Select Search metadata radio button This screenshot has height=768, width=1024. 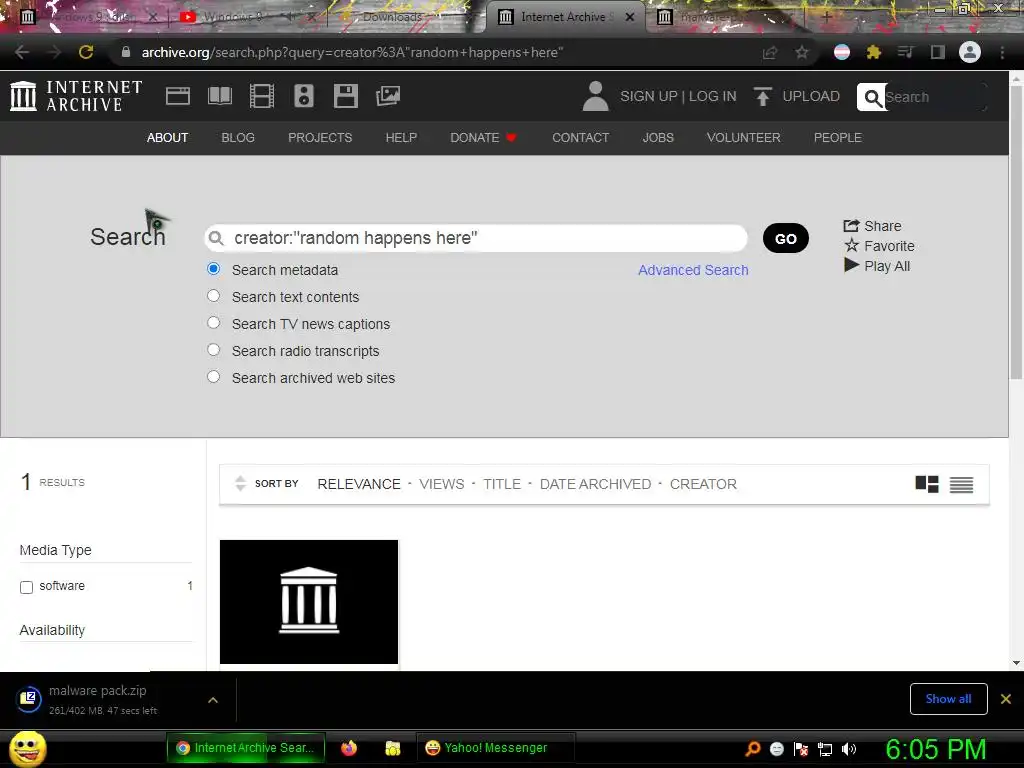pyautogui.click(x=214, y=268)
